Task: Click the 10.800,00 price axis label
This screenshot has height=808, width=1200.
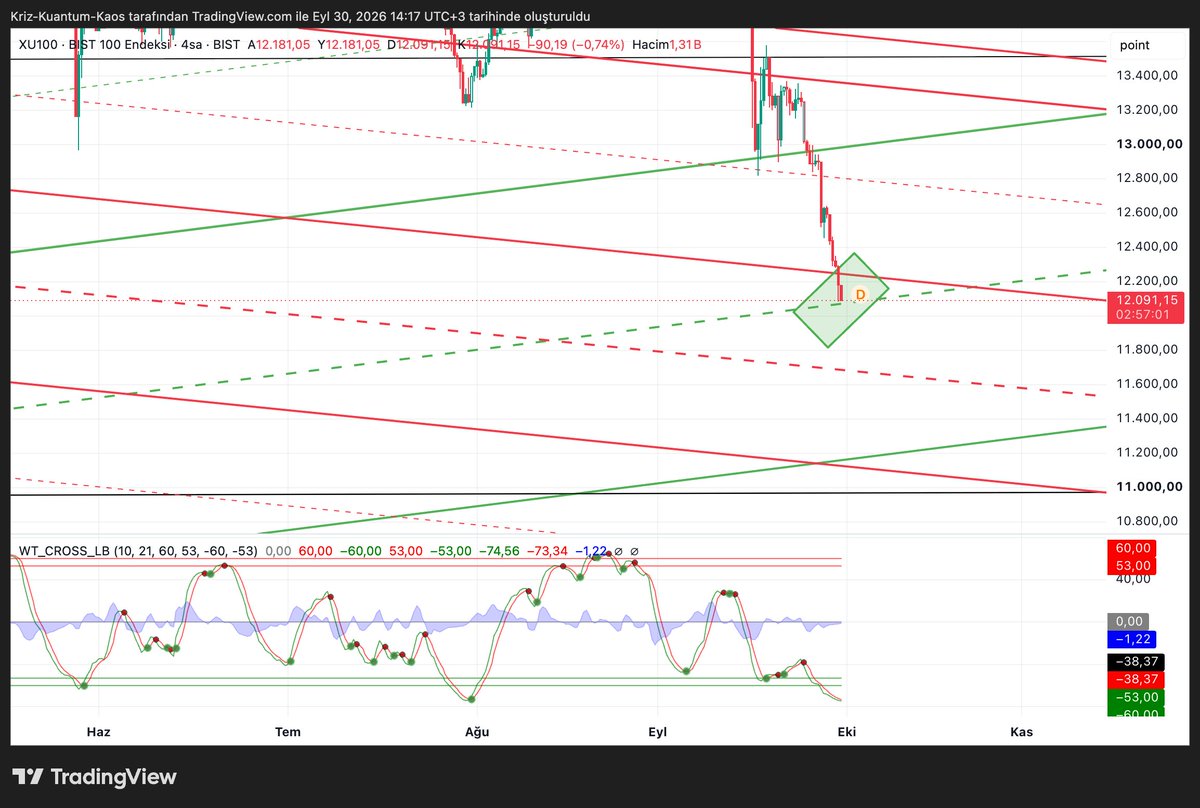Action: (x=1148, y=521)
